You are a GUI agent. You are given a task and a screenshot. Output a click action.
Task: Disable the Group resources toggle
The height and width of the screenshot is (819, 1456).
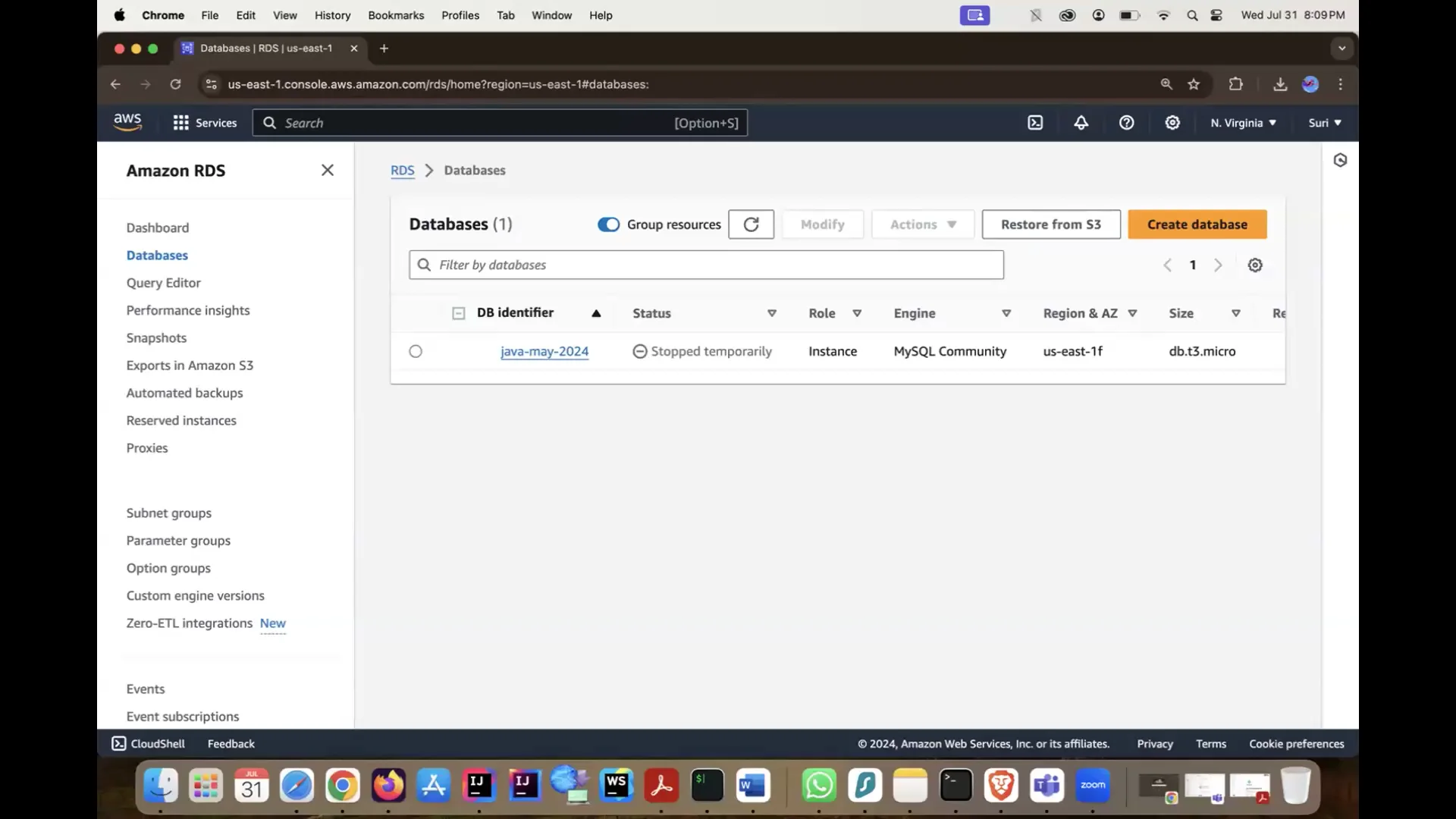pos(608,224)
